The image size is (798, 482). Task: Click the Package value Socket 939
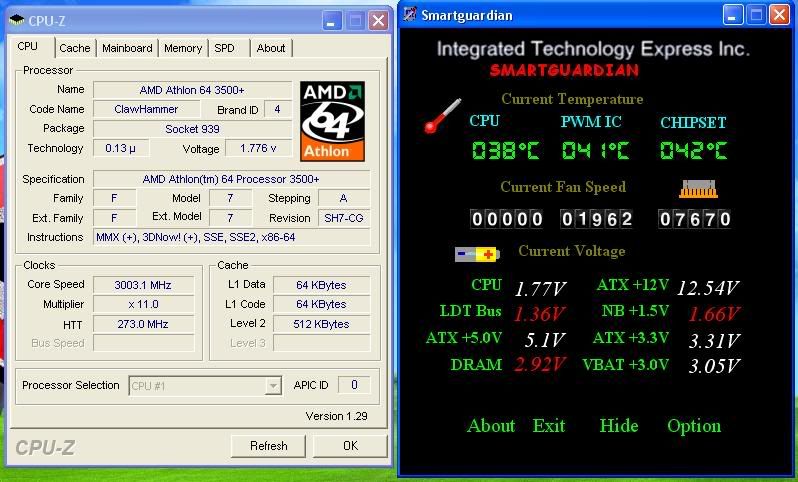click(192, 129)
